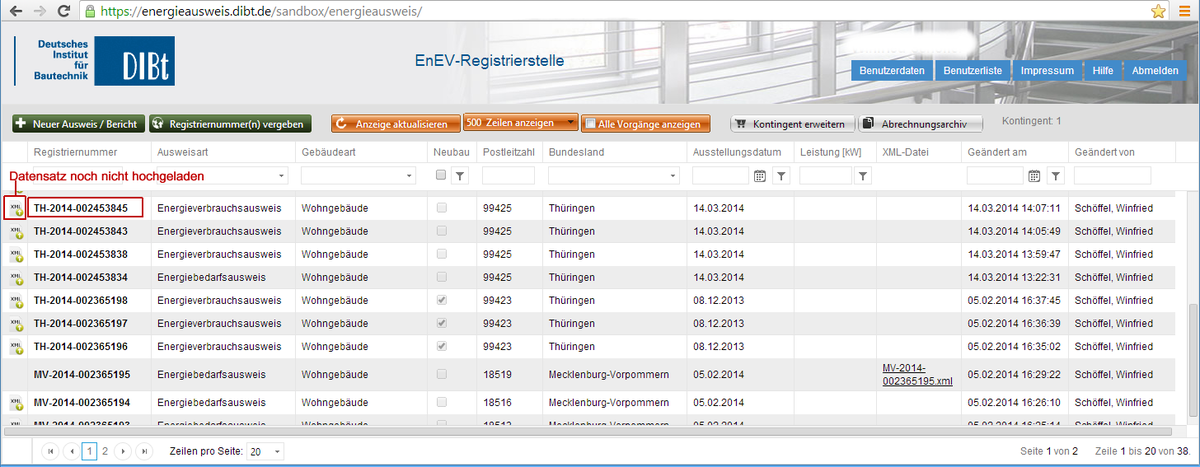Click Neuer Ausweis / Bericht button
The height and width of the screenshot is (467, 1200).
pyautogui.click(x=79, y=124)
